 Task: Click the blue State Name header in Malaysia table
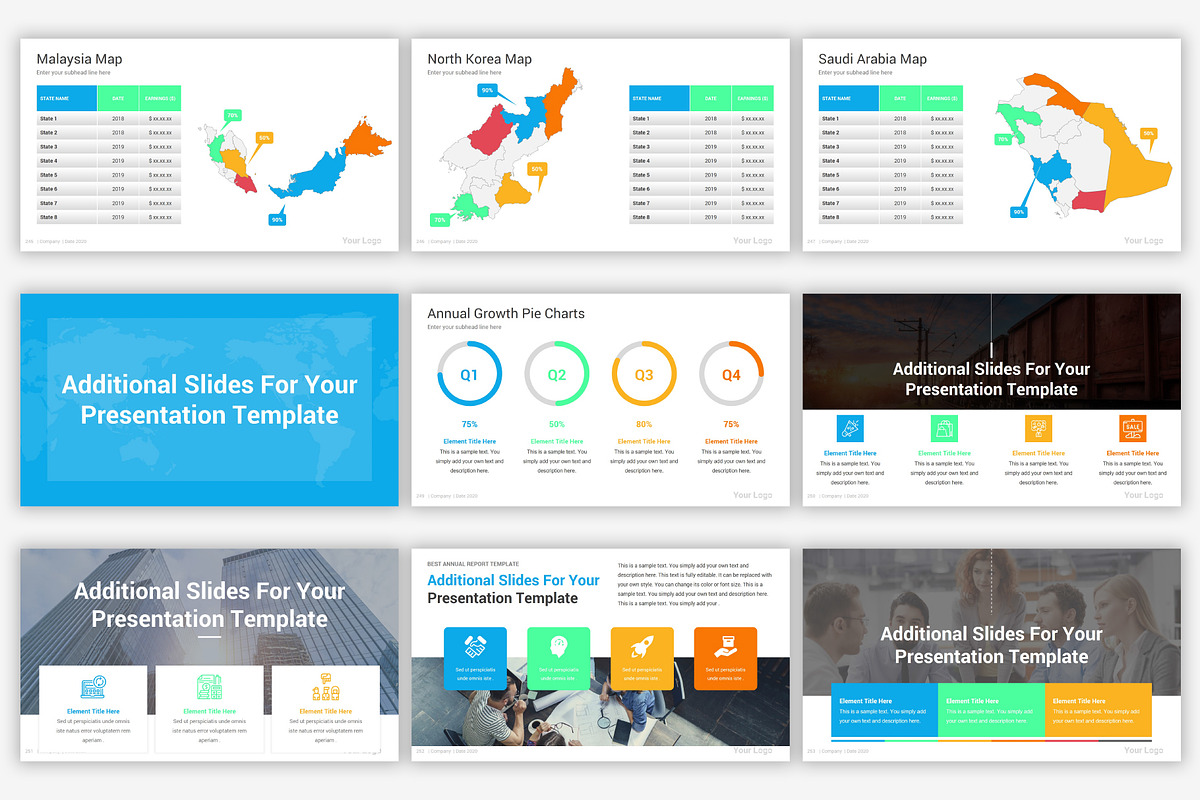pos(67,98)
